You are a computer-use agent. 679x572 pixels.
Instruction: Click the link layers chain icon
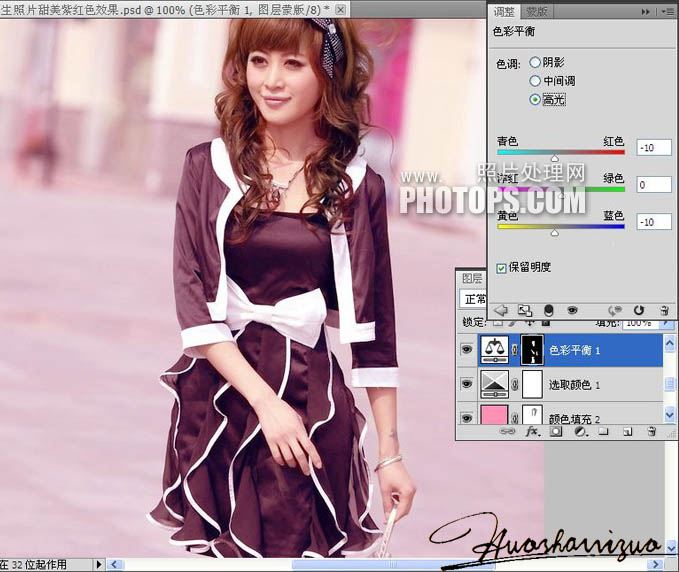(x=508, y=432)
